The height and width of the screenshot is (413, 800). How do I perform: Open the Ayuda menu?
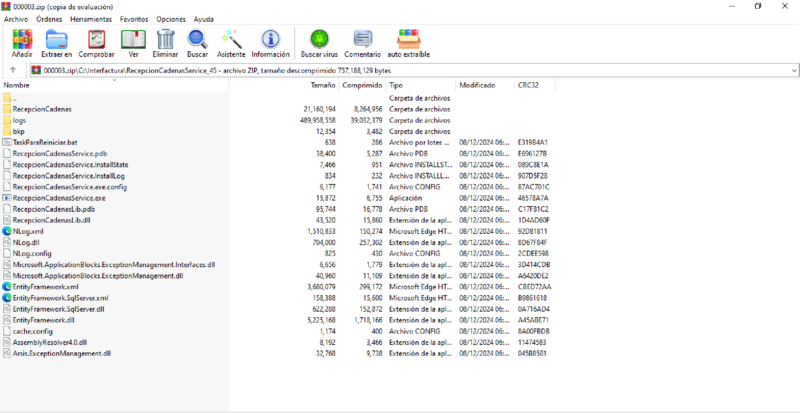tap(204, 19)
